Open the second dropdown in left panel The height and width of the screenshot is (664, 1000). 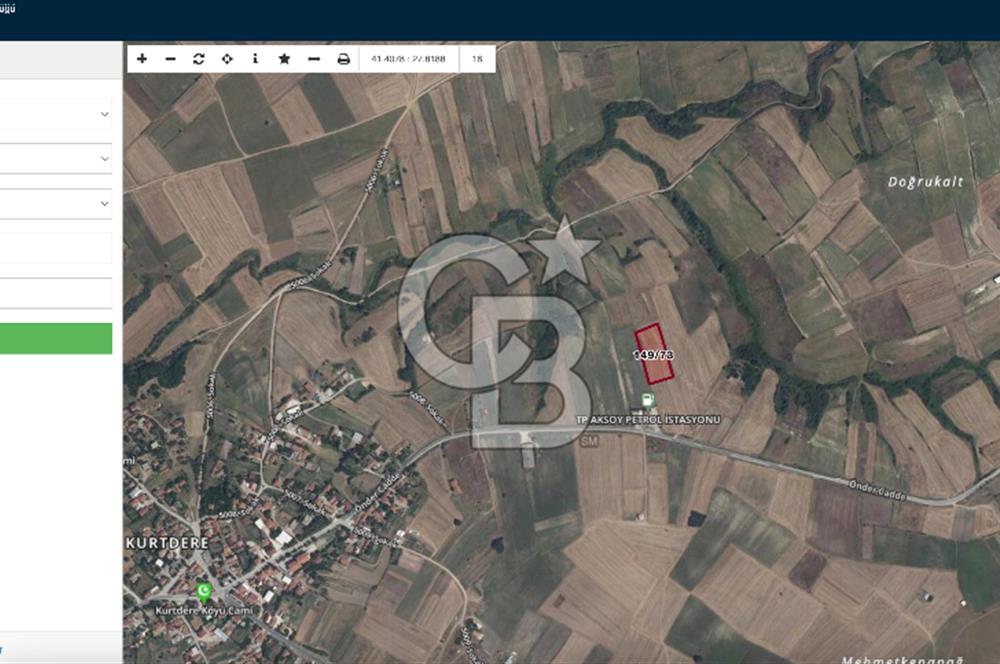point(56,159)
